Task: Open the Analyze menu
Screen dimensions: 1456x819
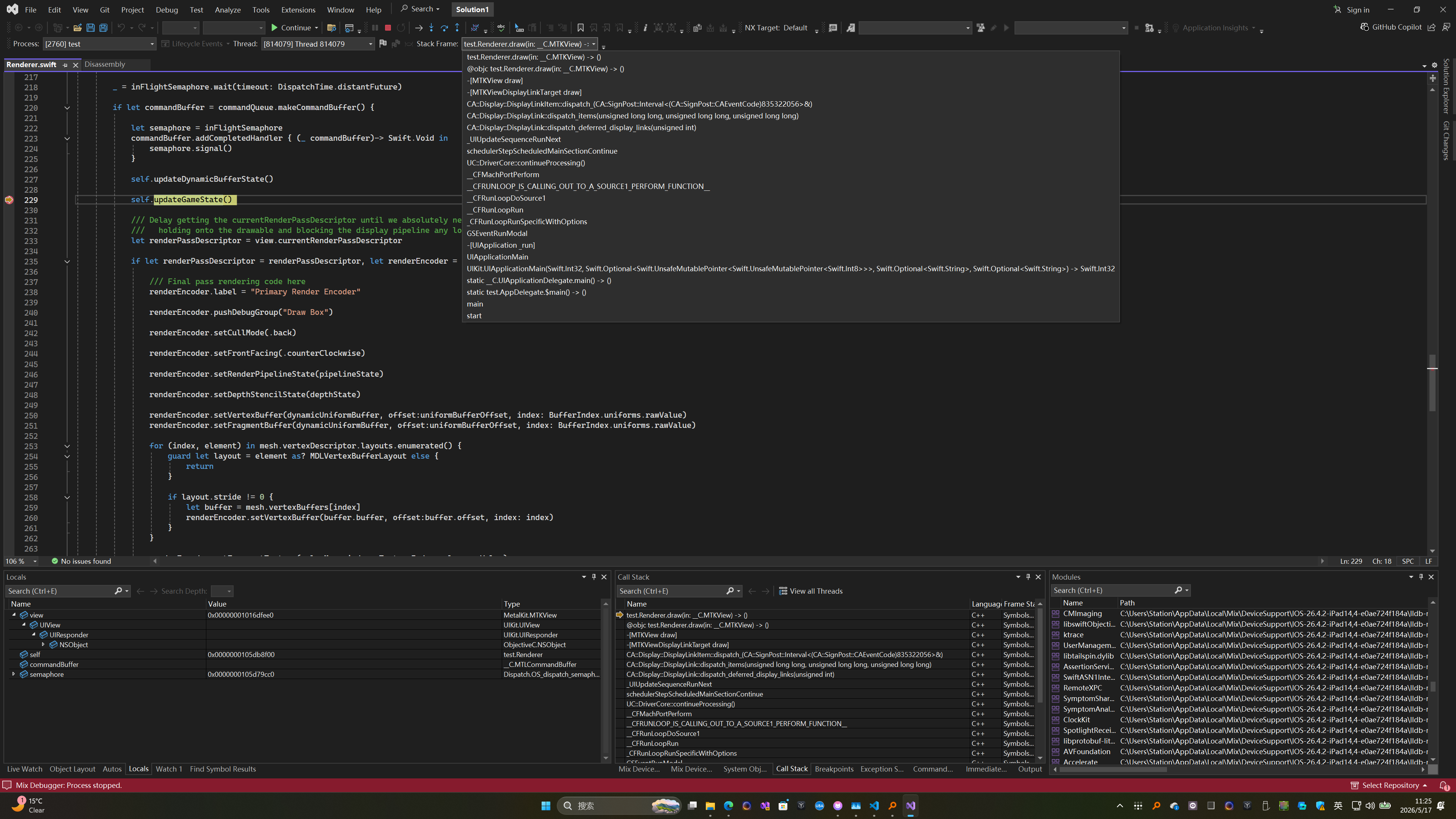Action: click(228, 9)
